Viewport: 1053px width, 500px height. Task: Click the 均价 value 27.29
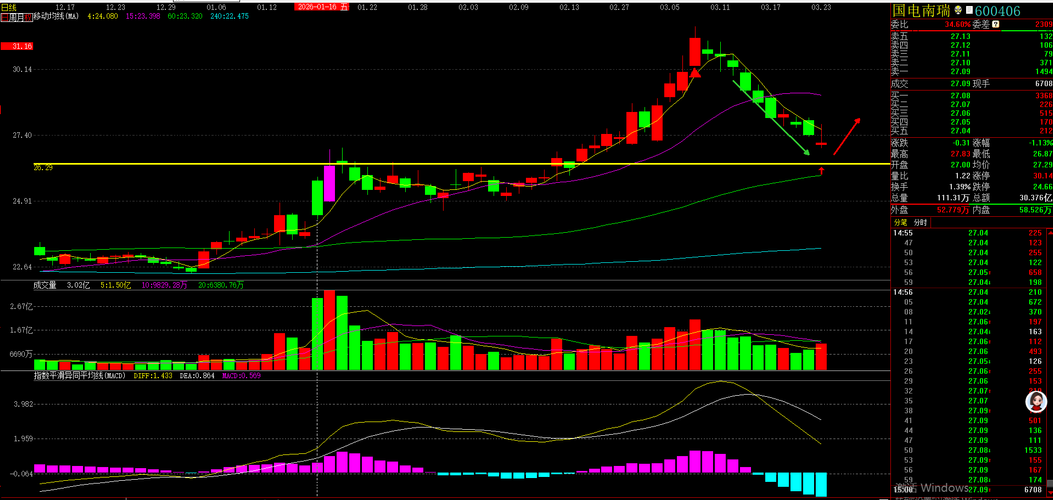coord(1041,164)
